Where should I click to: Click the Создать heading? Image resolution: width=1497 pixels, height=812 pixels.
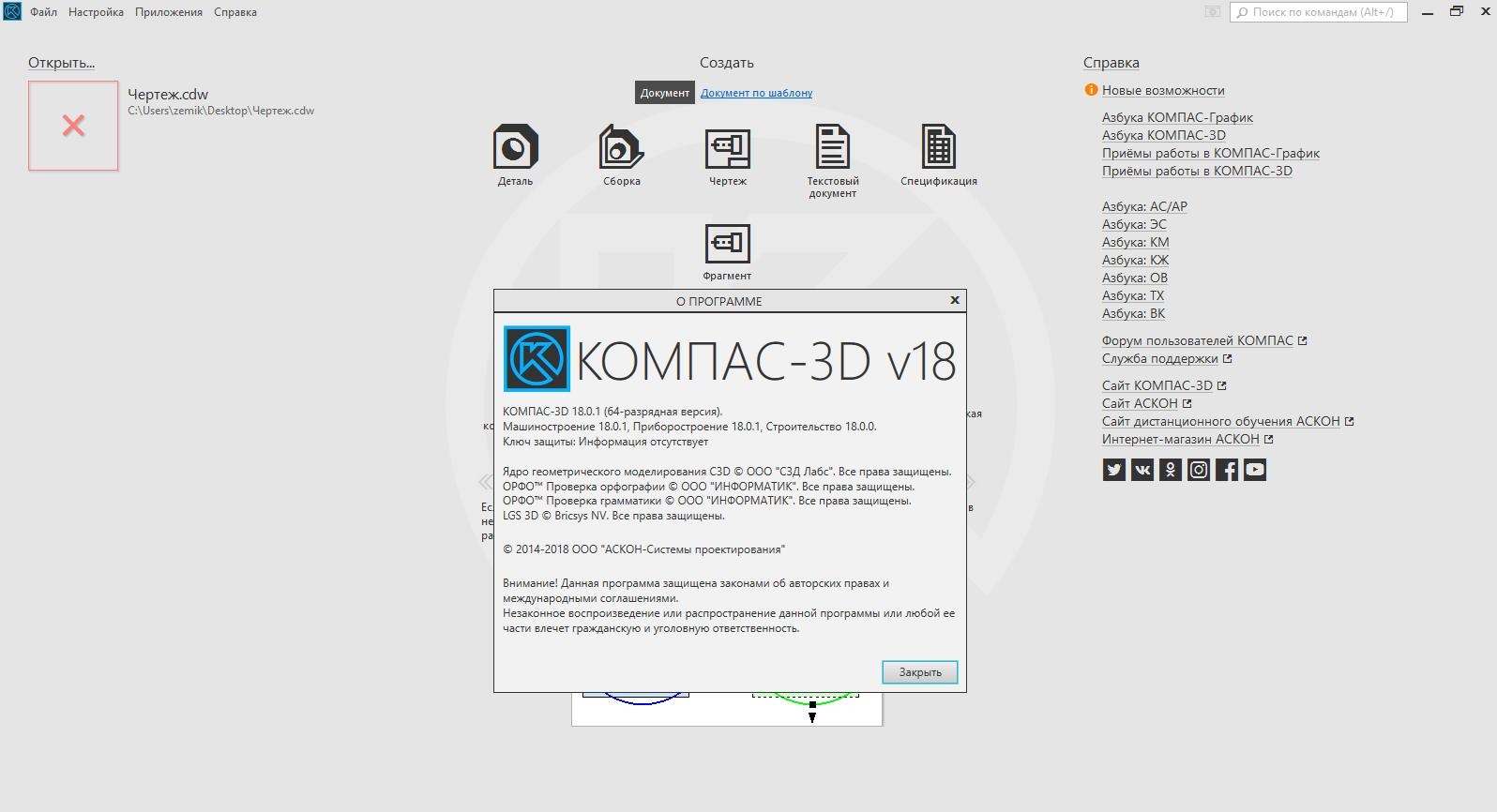coord(726,63)
